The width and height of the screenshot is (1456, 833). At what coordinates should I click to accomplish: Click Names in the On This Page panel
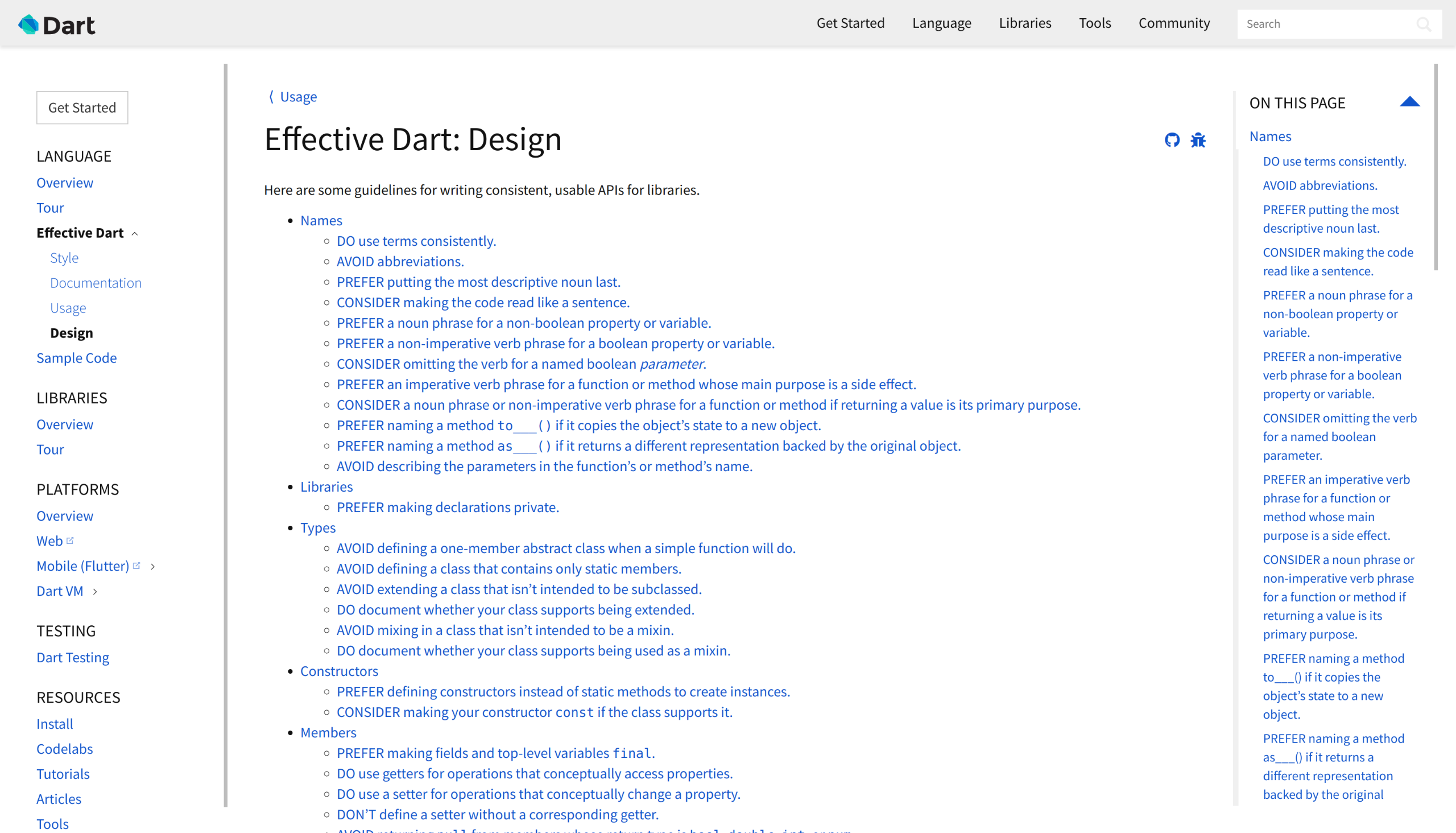pyautogui.click(x=1270, y=136)
